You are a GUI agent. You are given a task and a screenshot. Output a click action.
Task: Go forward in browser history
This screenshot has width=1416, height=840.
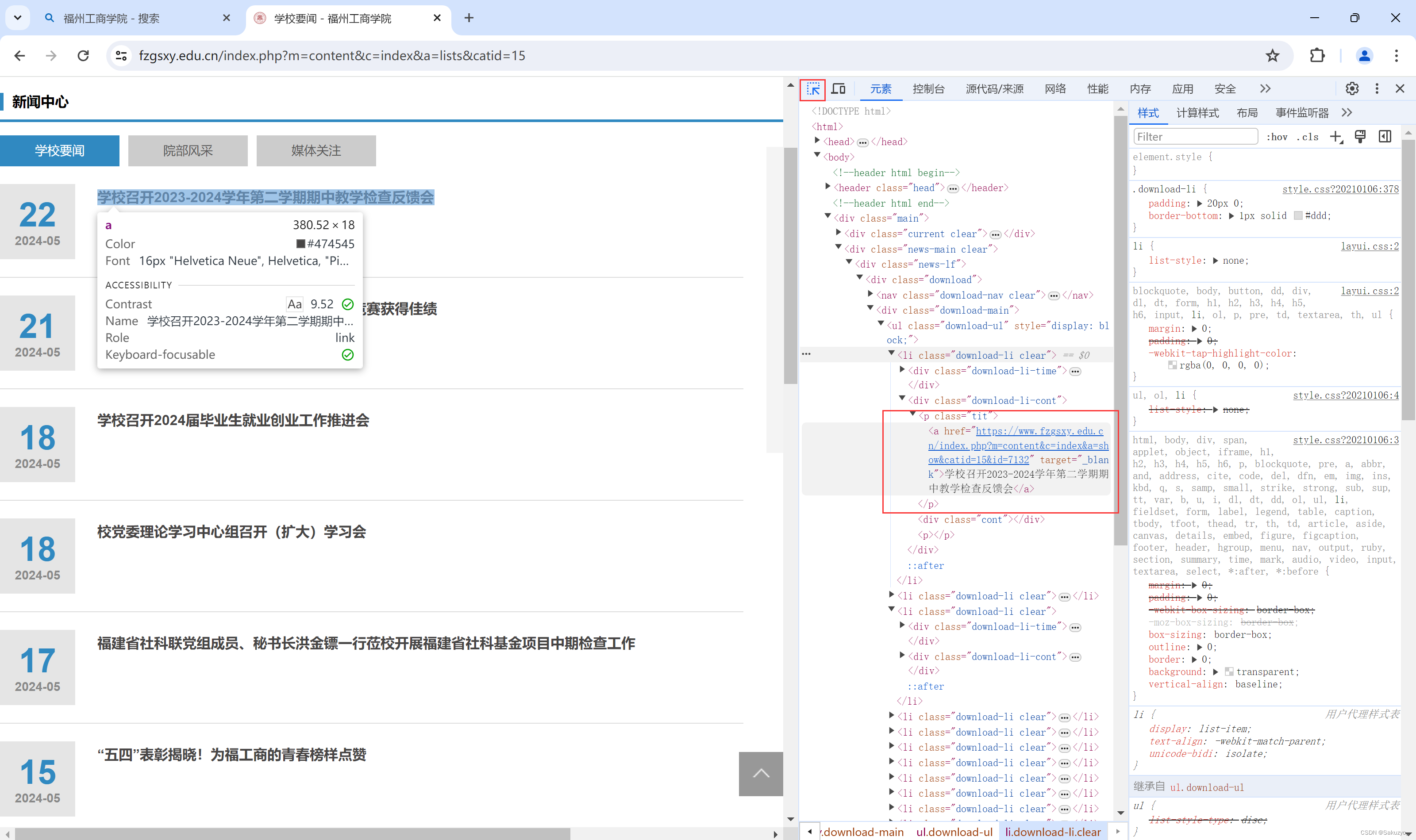click(51, 55)
